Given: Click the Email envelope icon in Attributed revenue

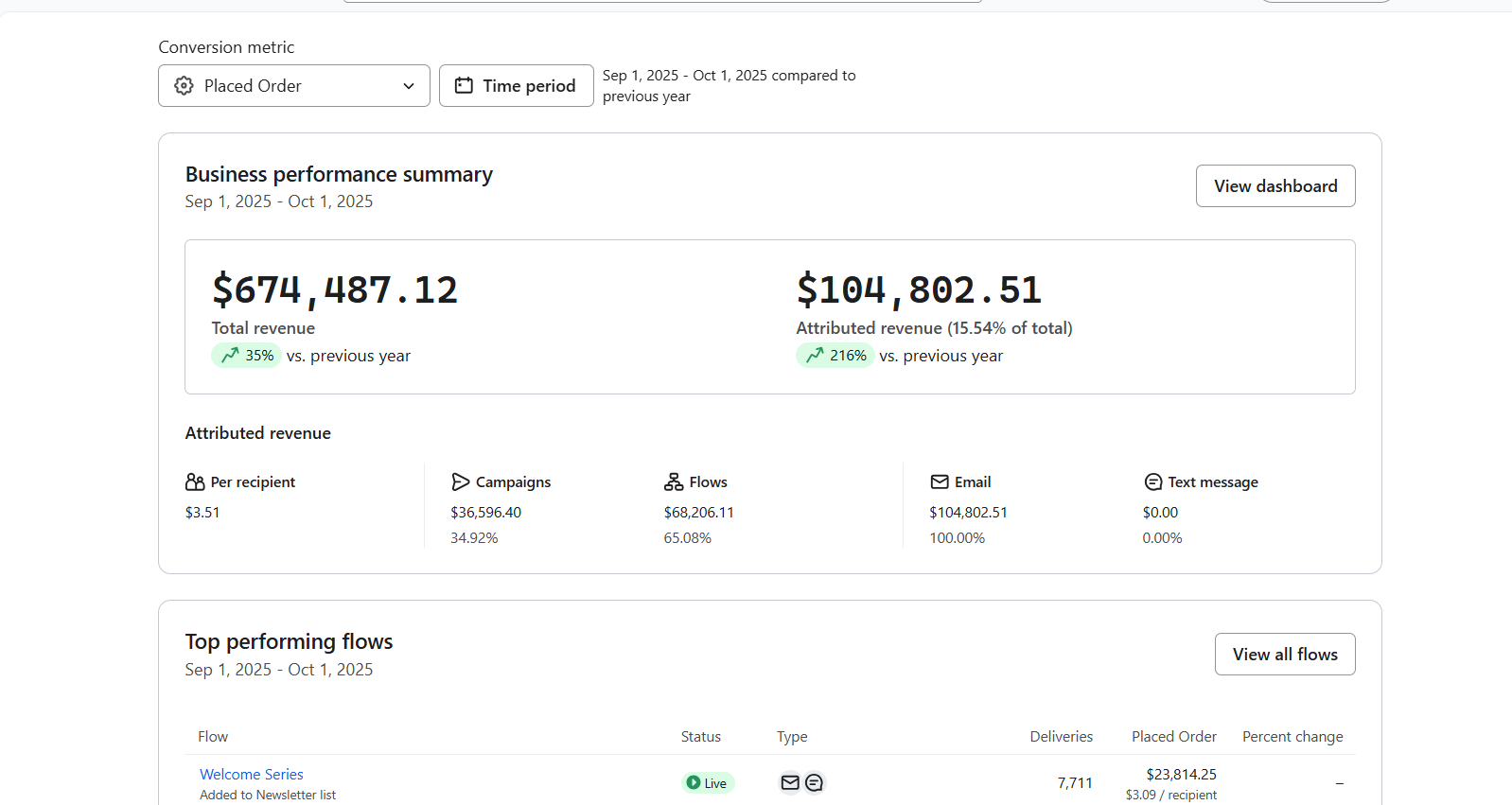Looking at the screenshot, I should click(940, 482).
